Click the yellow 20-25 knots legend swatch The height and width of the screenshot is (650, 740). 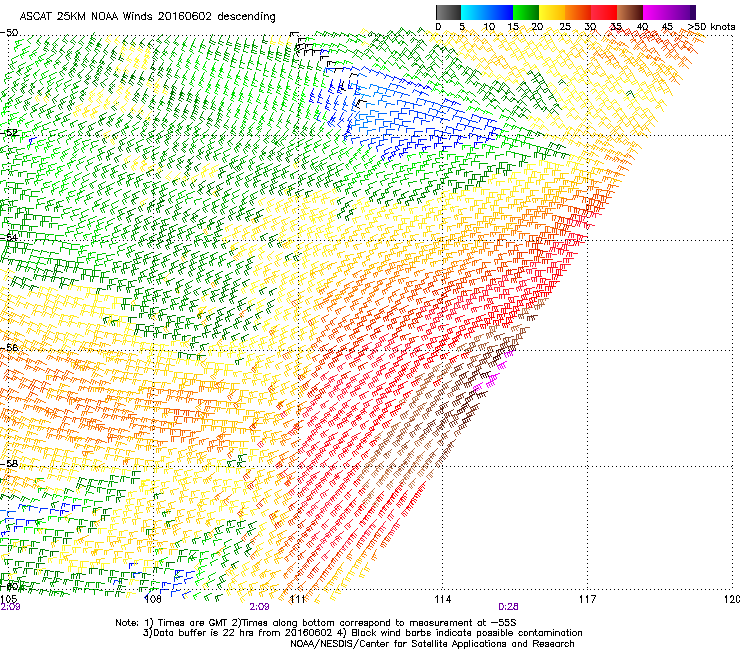tap(552, 12)
